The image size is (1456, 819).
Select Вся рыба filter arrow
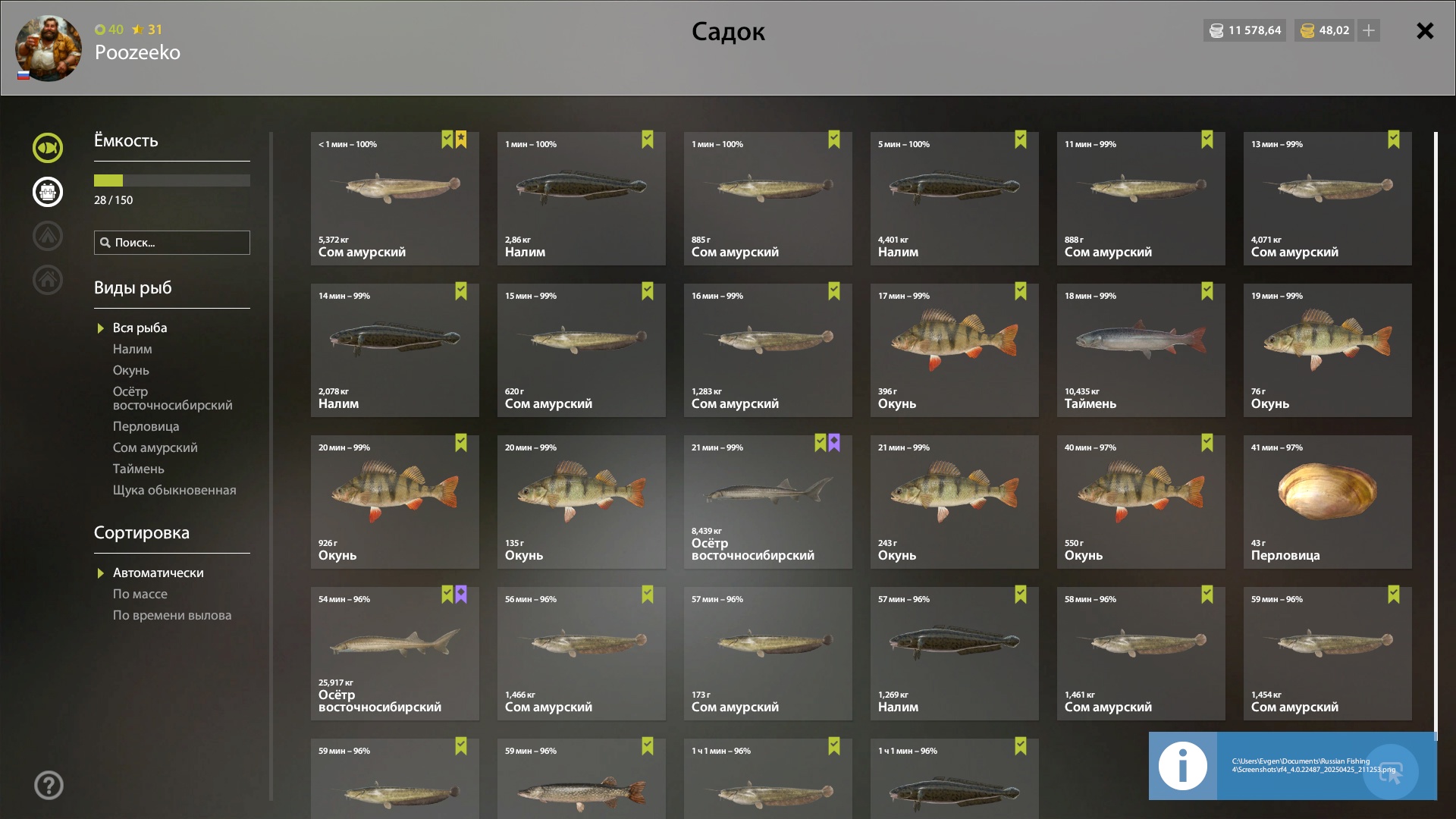(x=100, y=328)
